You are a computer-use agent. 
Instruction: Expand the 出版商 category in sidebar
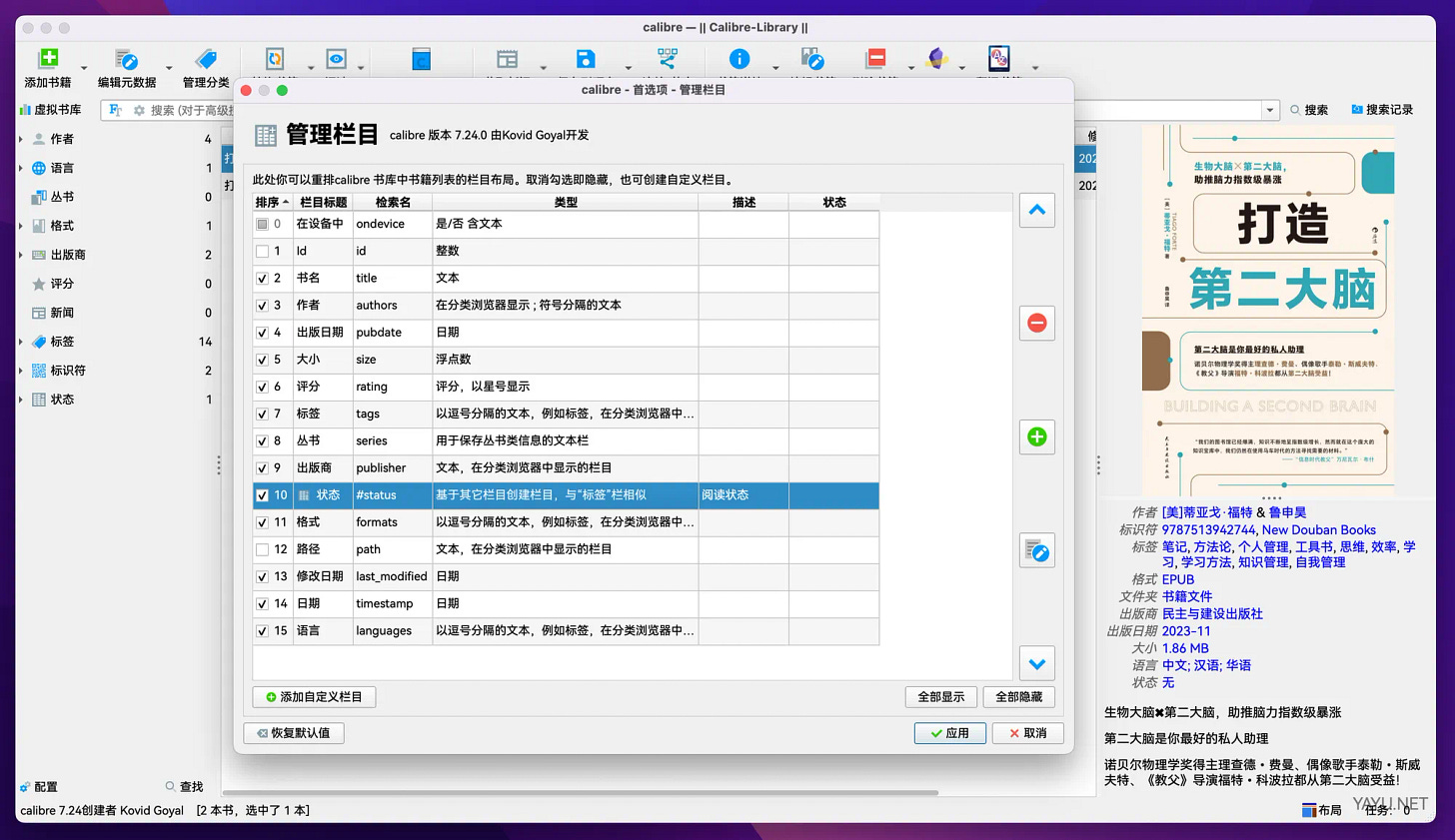[x=21, y=255]
